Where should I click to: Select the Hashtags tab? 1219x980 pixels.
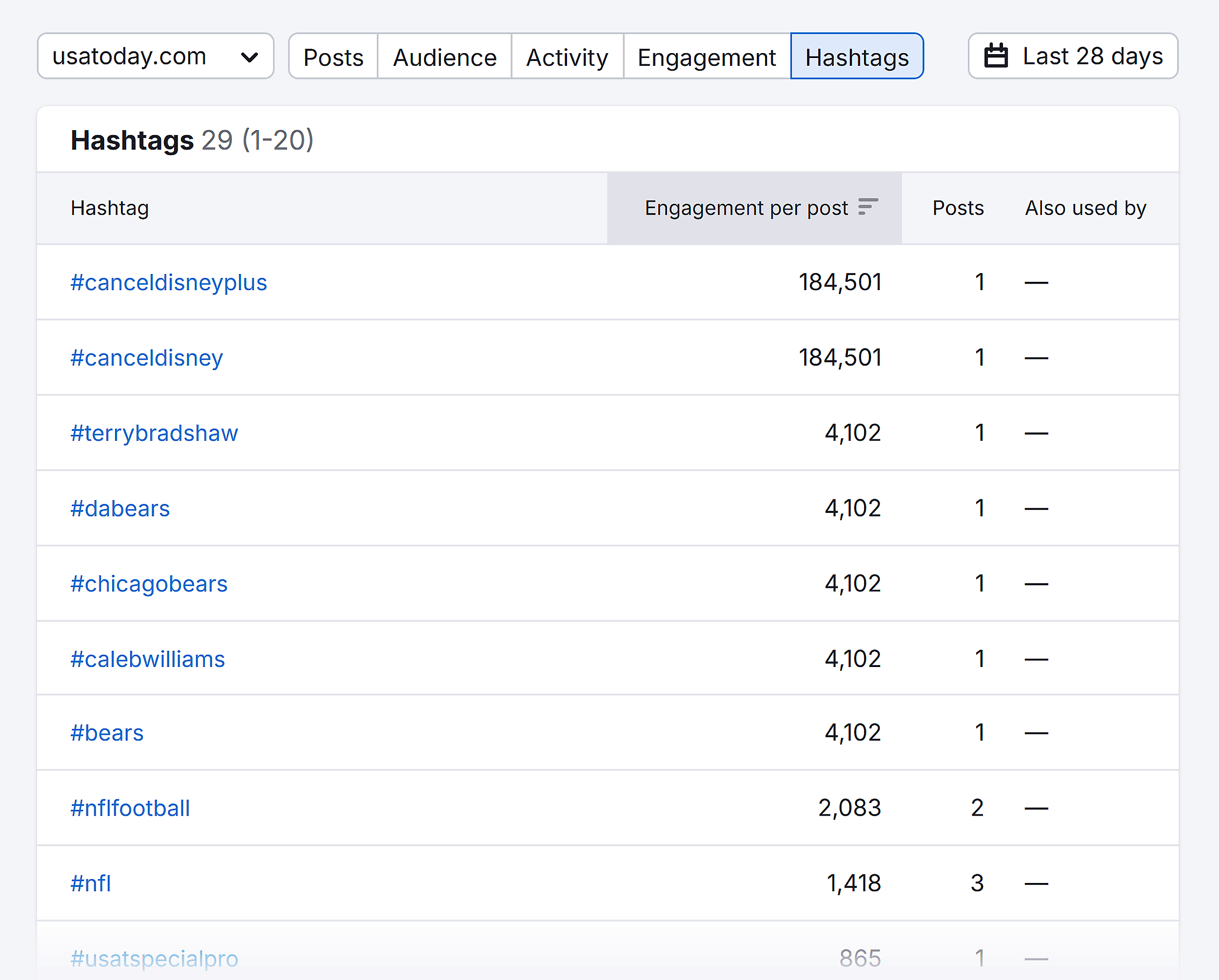click(857, 57)
